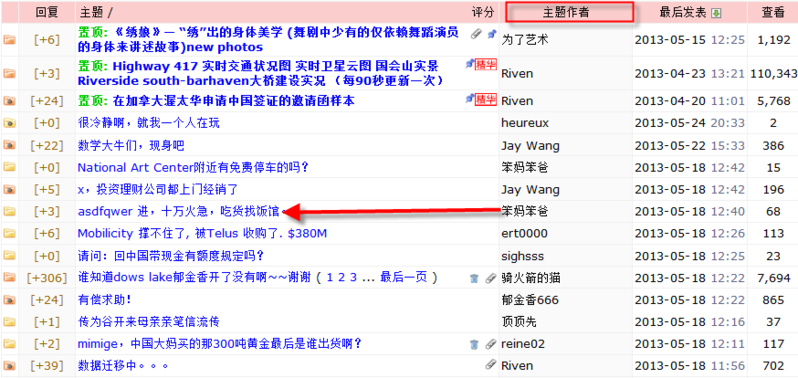The image size is (798, 378).
Task: Sort by 查看 column header
Action: 773,13
